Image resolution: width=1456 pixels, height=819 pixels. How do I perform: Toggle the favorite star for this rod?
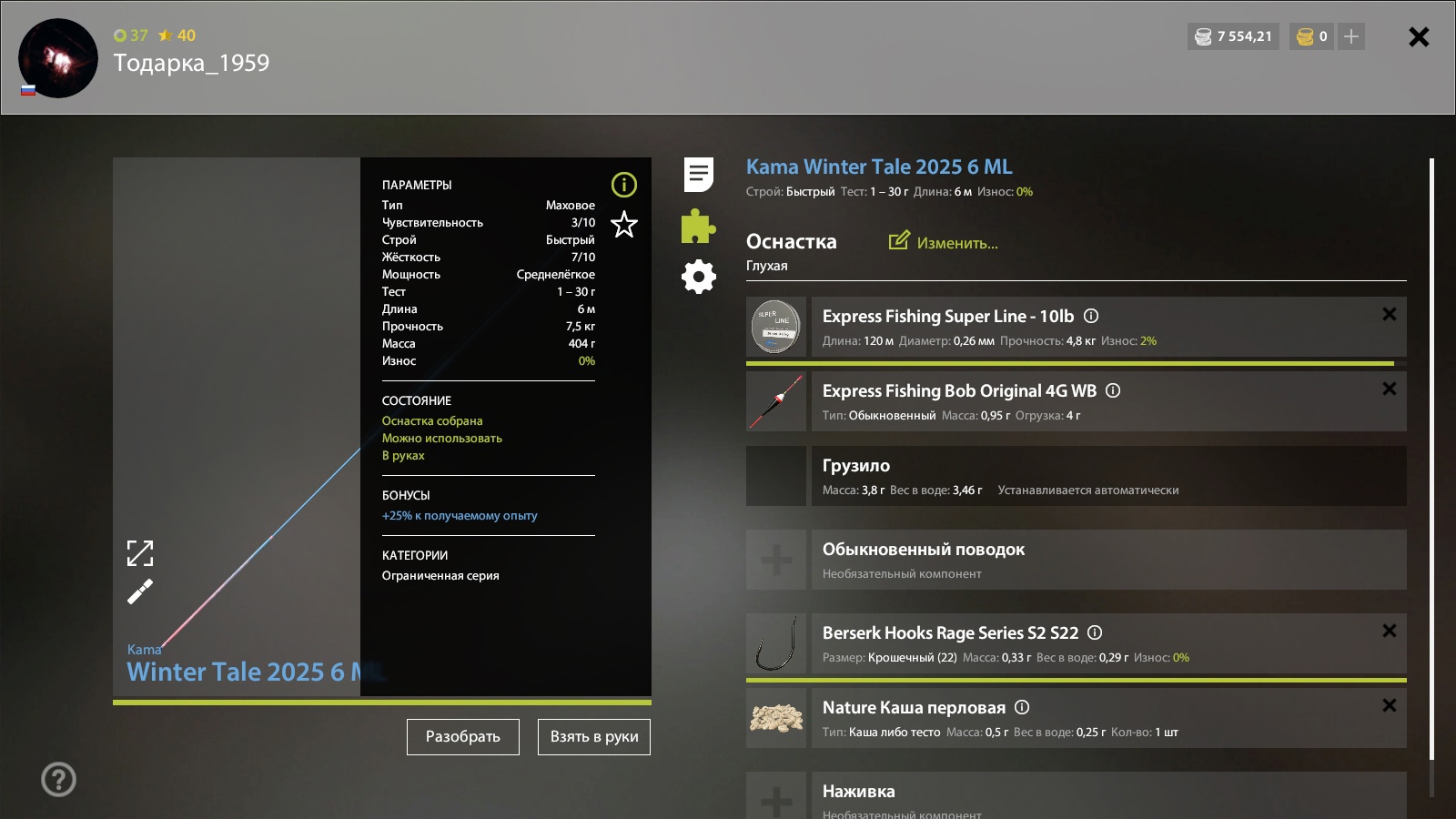624,224
